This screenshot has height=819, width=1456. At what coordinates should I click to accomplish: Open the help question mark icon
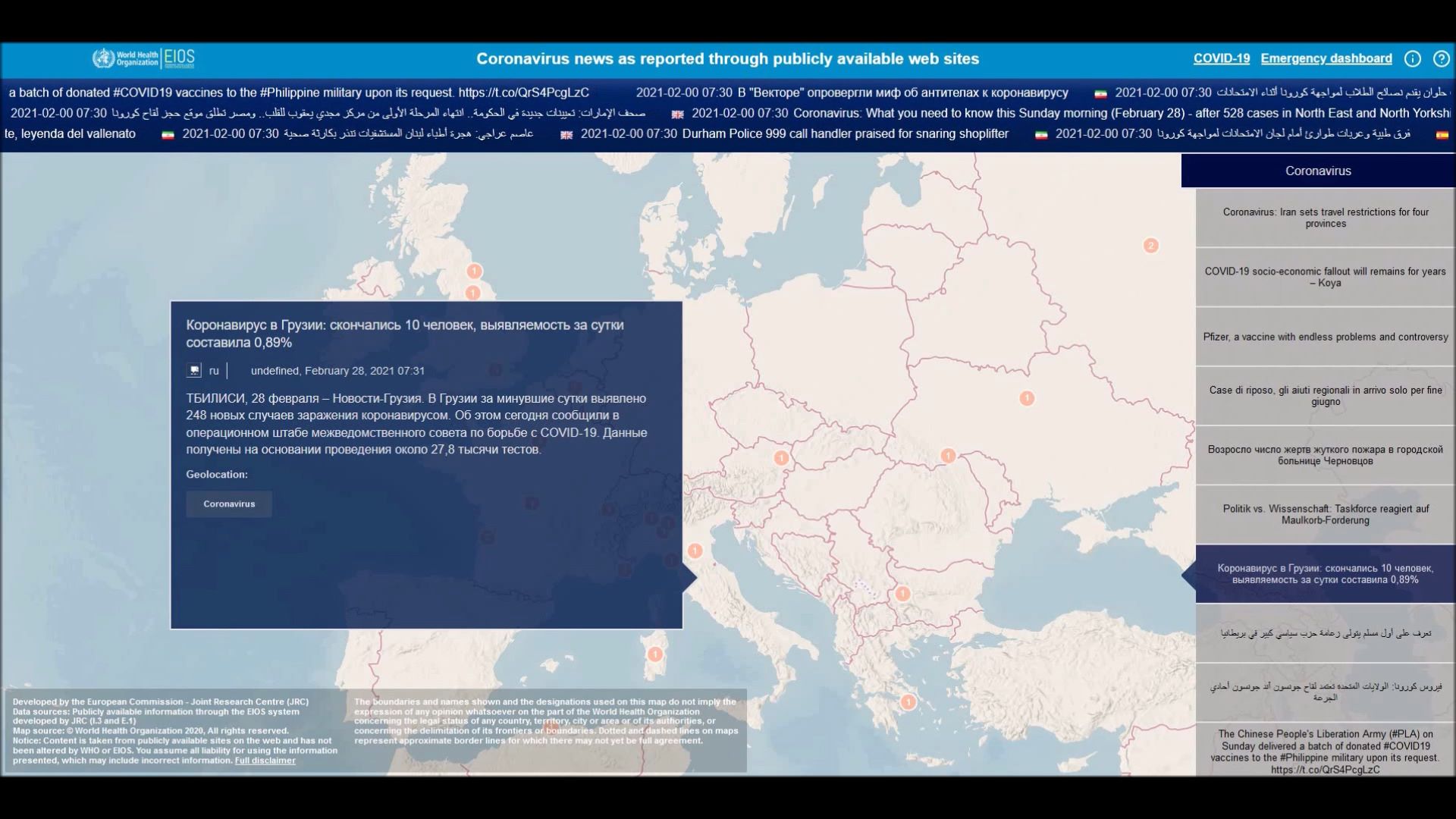click(1441, 58)
